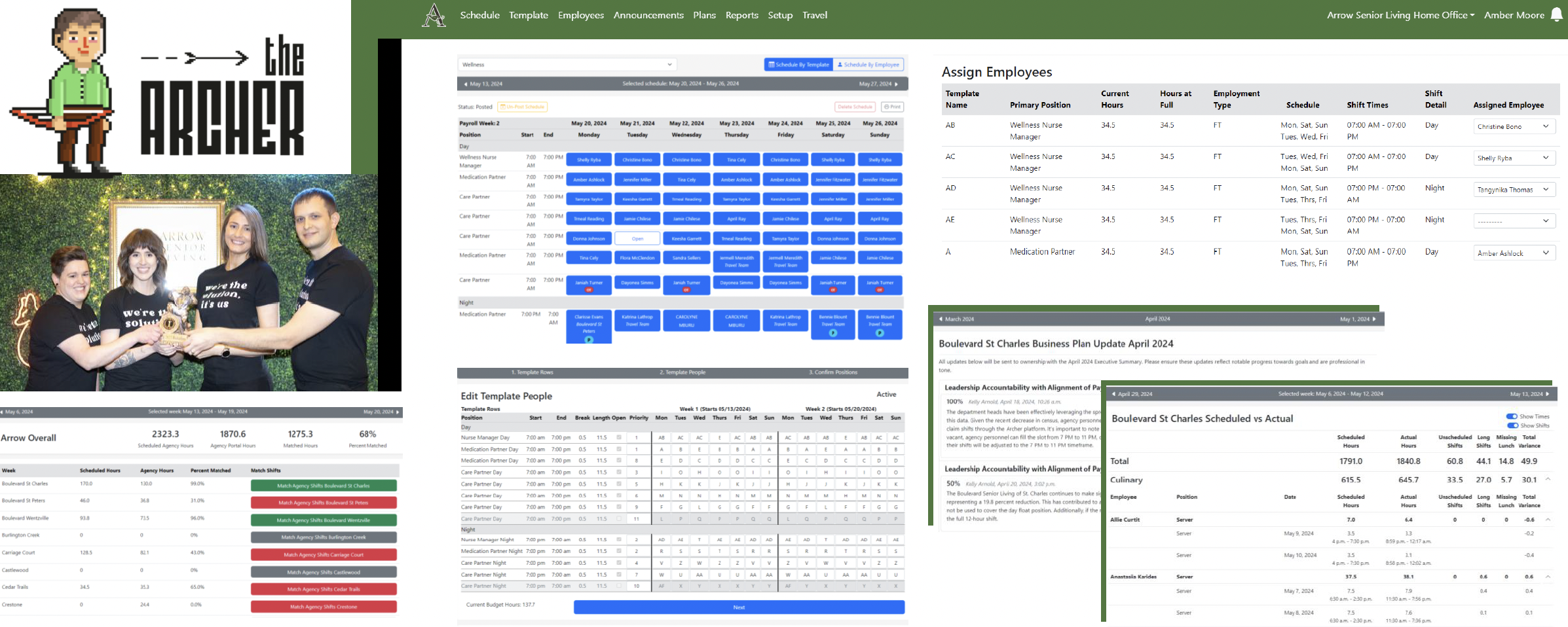Advance to next schedule week May 27, 2024
Image resolution: width=1568 pixels, height=627 pixels.
(x=879, y=84)
